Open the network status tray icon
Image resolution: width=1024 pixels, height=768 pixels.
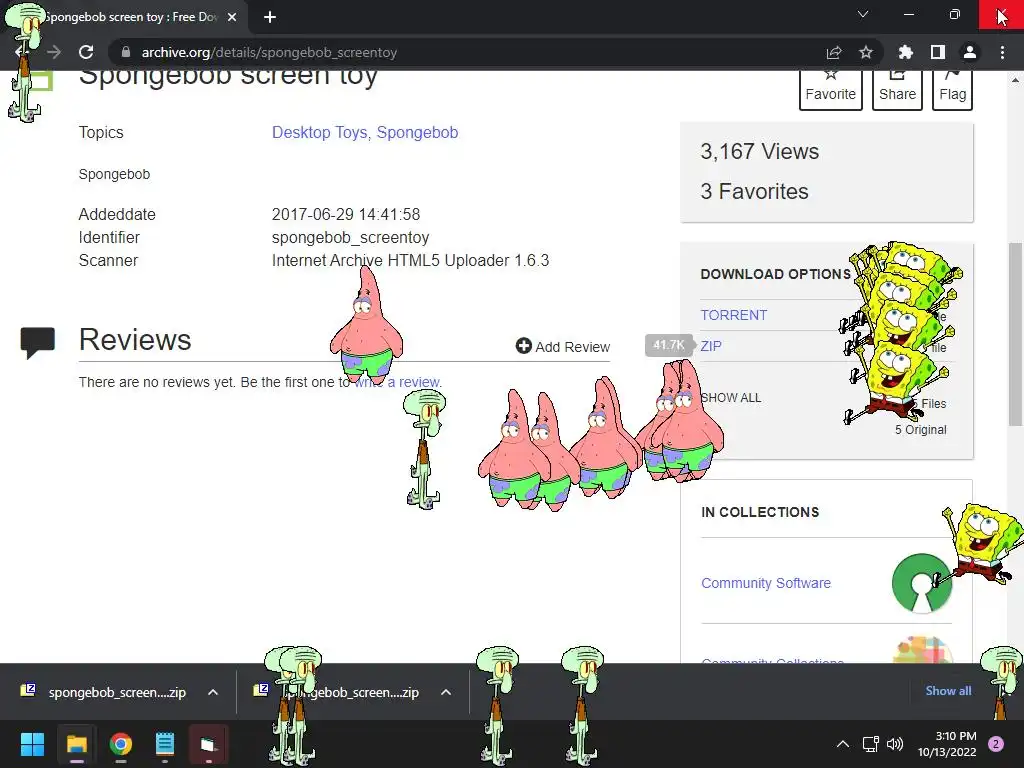pos(871,744)
